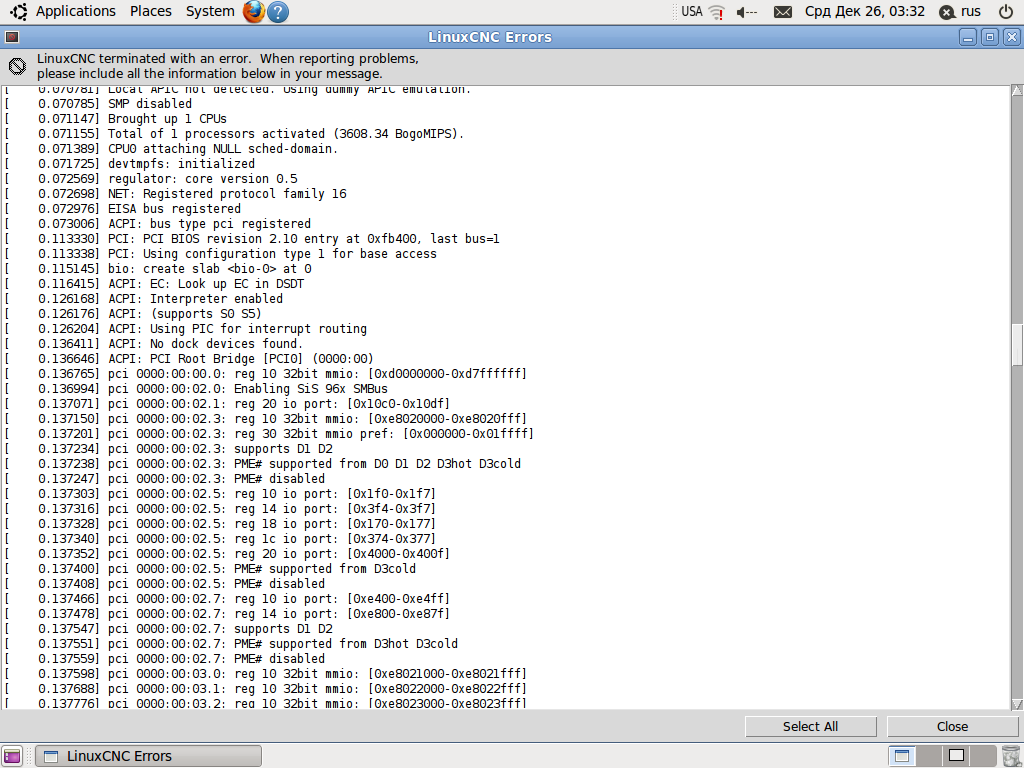Click the line 'CPU0 attaching NULL sched-domain.'
Image resolution: width=1024 pixels, height=768 pixels.
223,148
